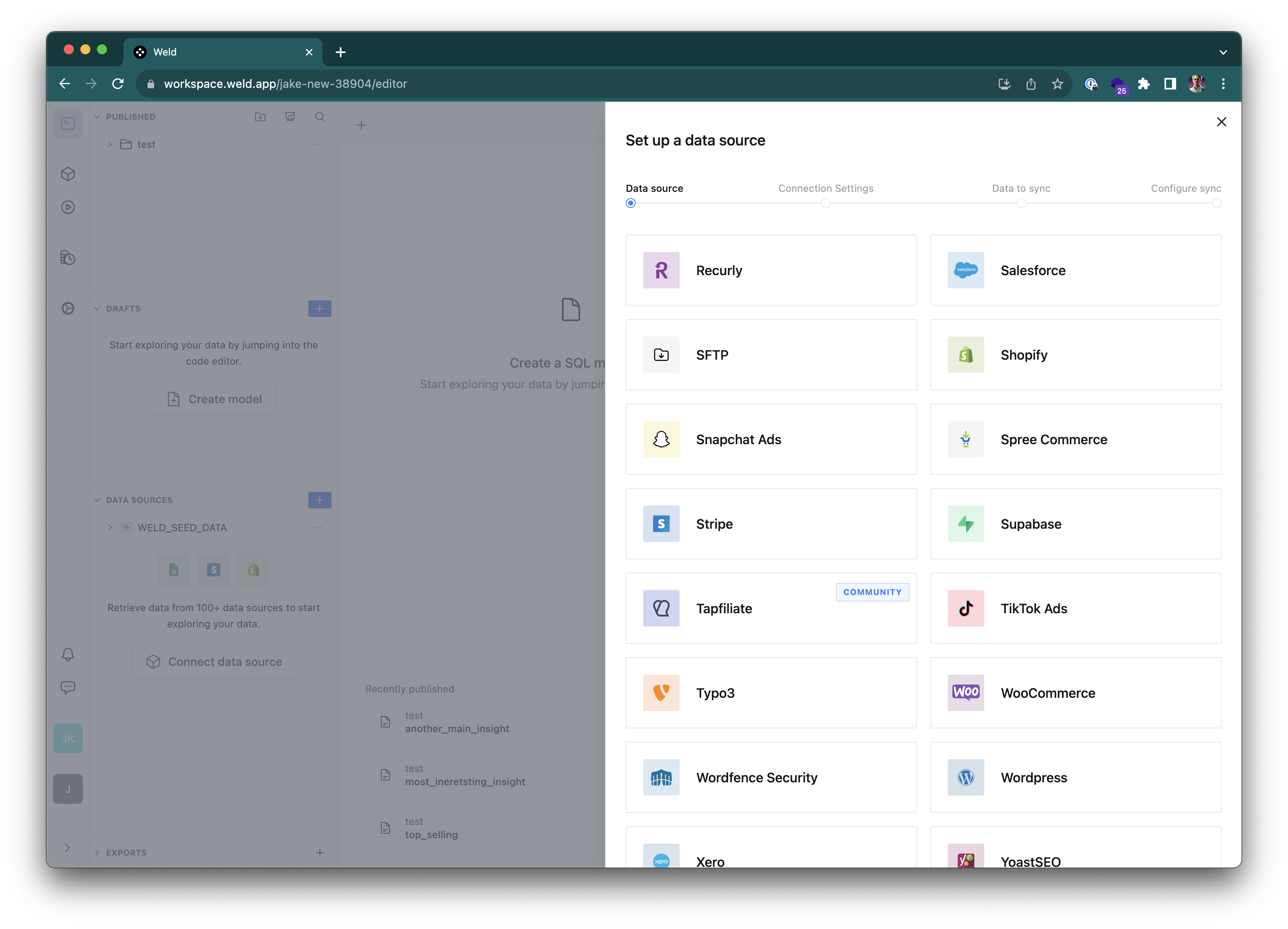The height and width of the screenshot is (929, 1288).
Task: Close the data source setup panel
Action: (1221, 122)
